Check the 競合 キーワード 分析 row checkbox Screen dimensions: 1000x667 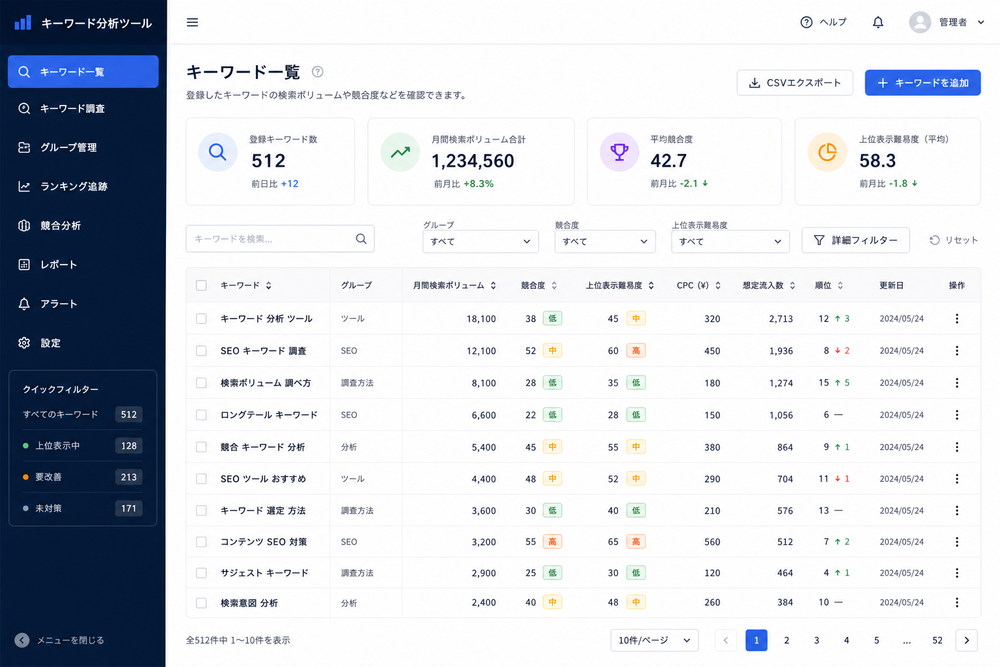[201, 447]
